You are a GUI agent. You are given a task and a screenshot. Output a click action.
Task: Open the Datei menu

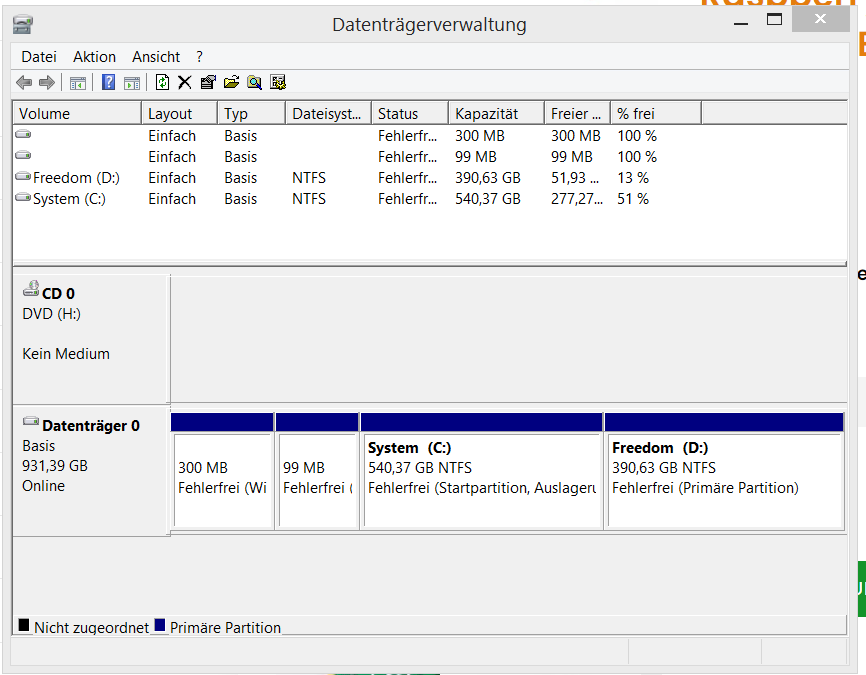pos(39,57)
